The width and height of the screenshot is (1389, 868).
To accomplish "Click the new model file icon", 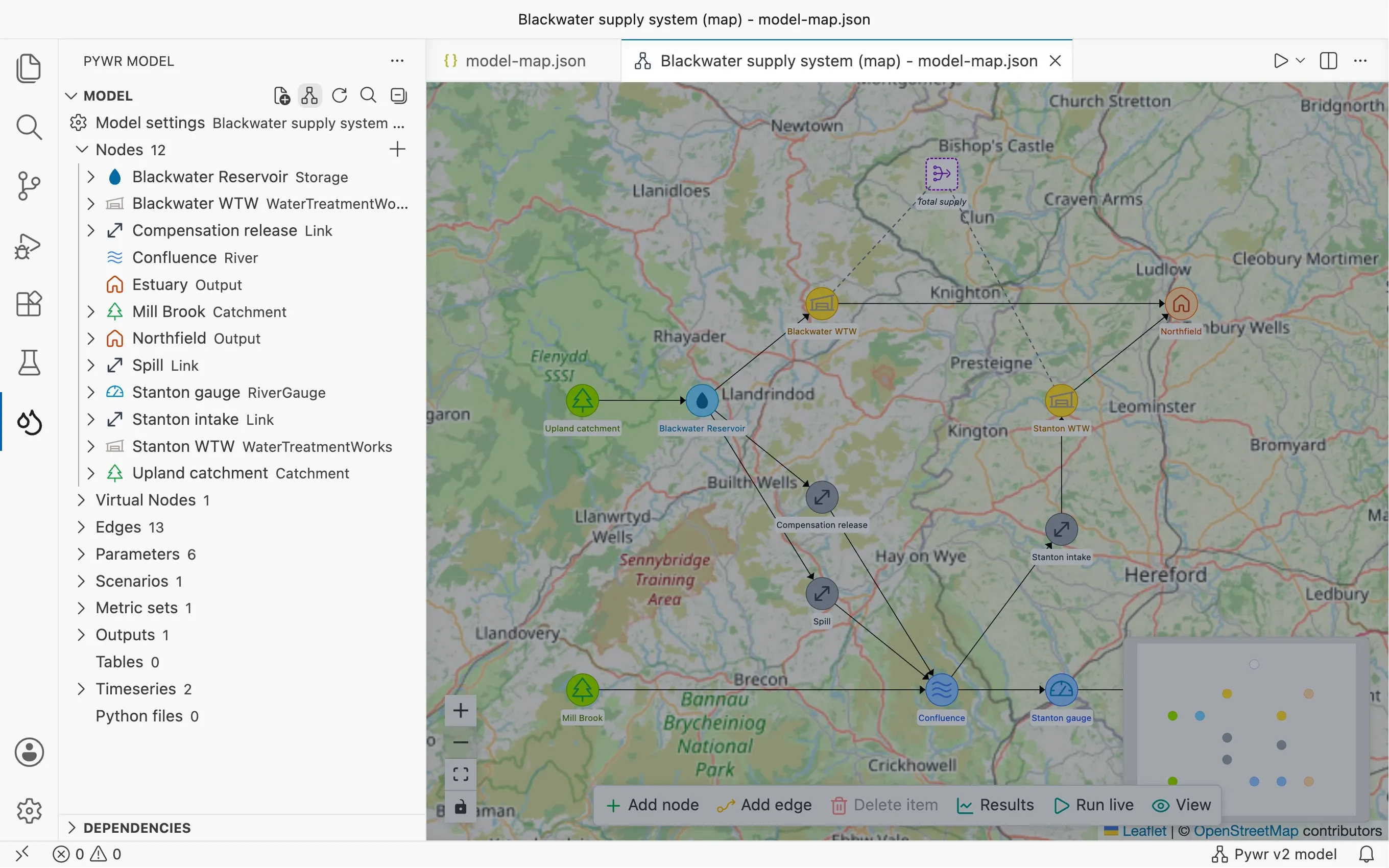I will [x=282, y=95].
